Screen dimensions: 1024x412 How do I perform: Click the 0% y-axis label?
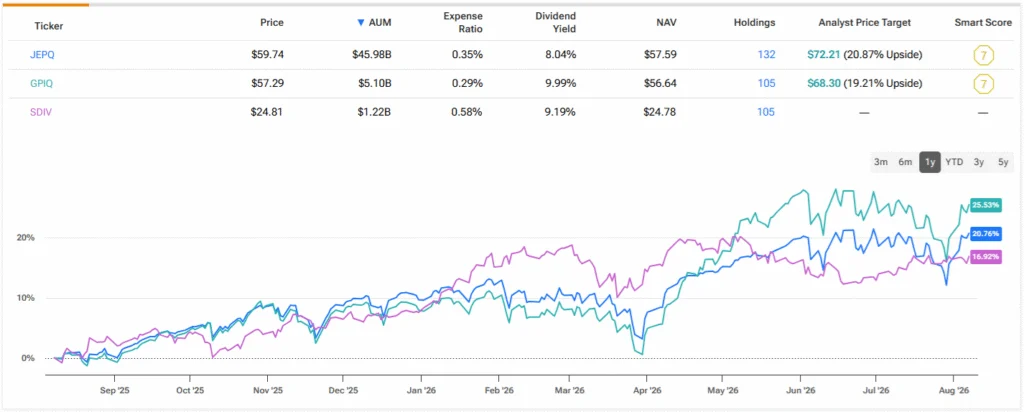click(x=29, y=358)
